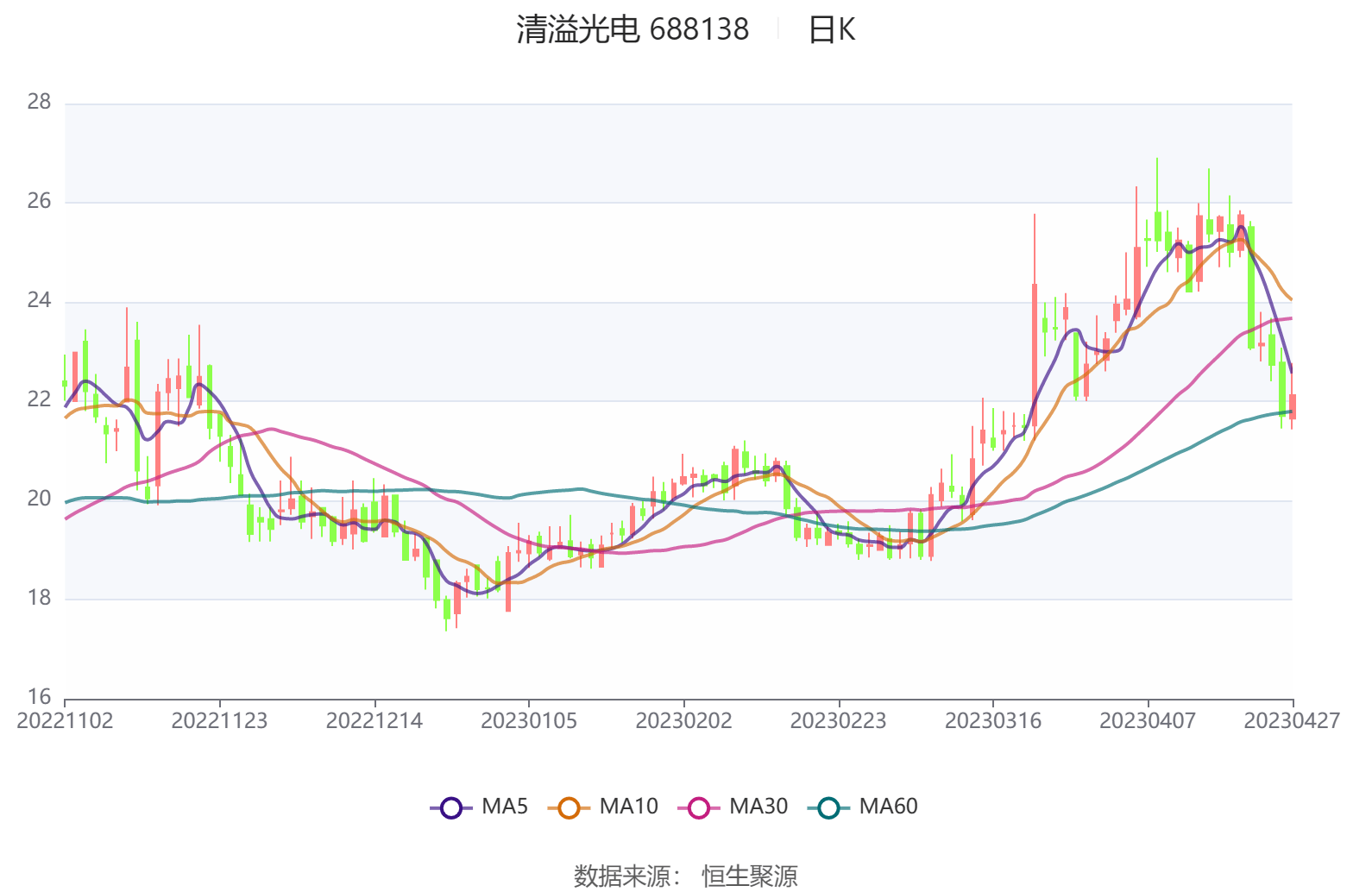This screenshot has width=1372, height=892.
Task: Click the y-axis value 26
Action: [39, 201]
